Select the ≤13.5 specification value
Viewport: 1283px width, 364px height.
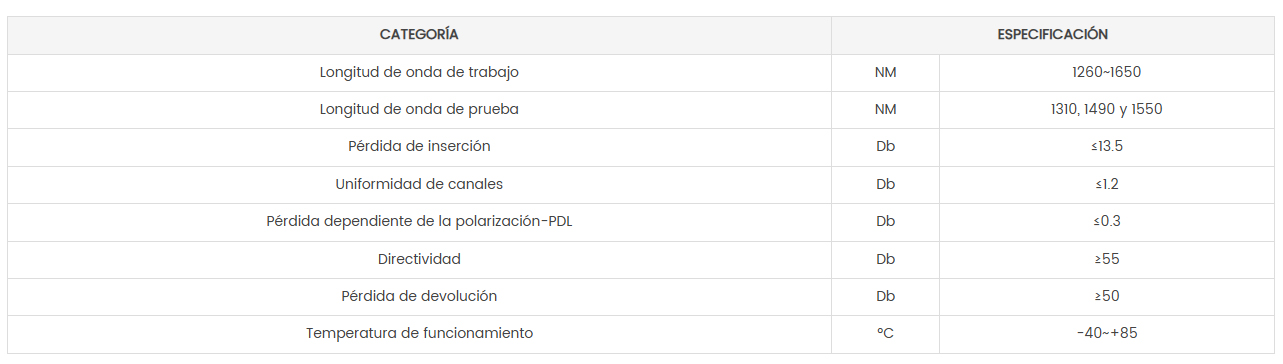click(x=1107, y=147)
